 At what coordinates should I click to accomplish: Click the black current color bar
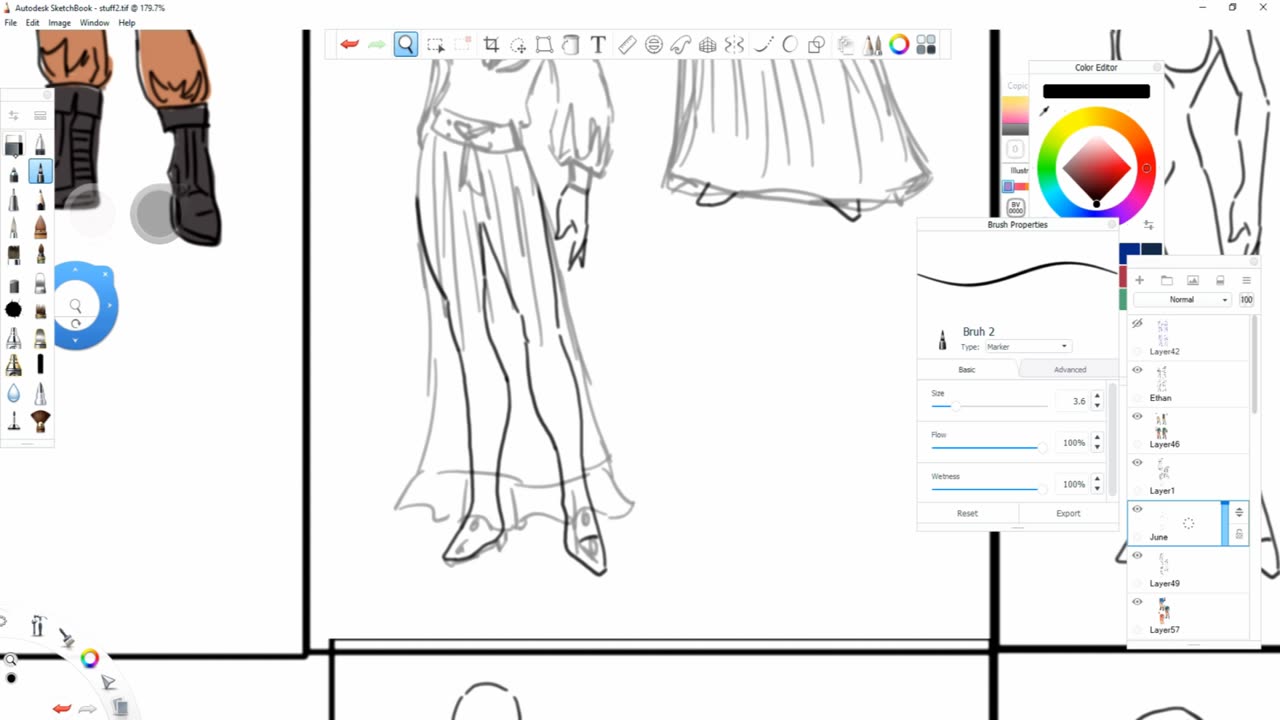point(1096,91)
